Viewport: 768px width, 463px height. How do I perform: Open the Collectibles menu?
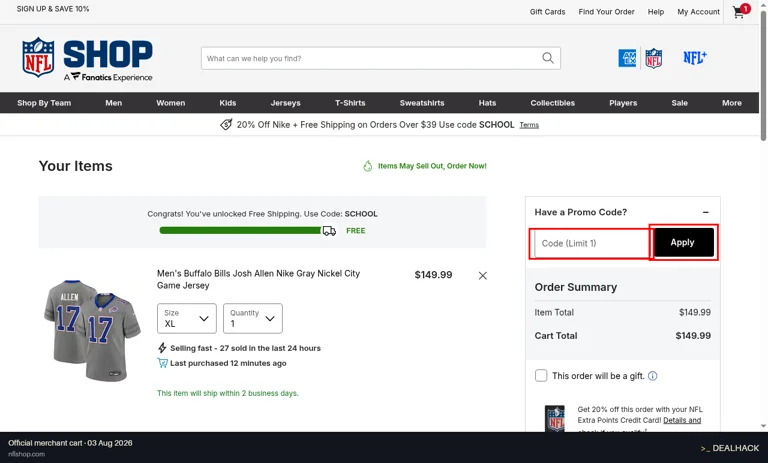click(552, 103)
